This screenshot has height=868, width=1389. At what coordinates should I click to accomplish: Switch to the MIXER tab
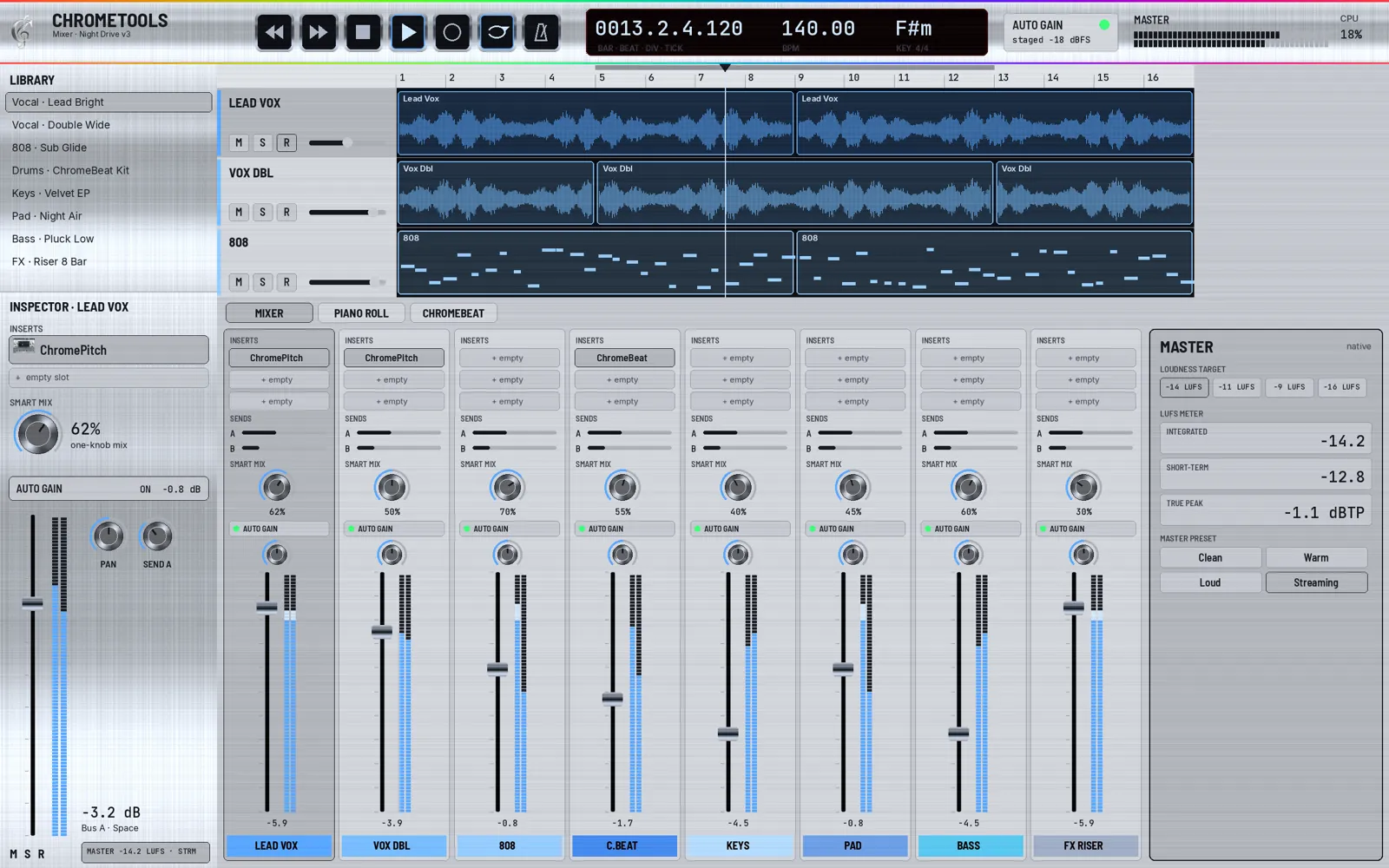click(269, 313)
